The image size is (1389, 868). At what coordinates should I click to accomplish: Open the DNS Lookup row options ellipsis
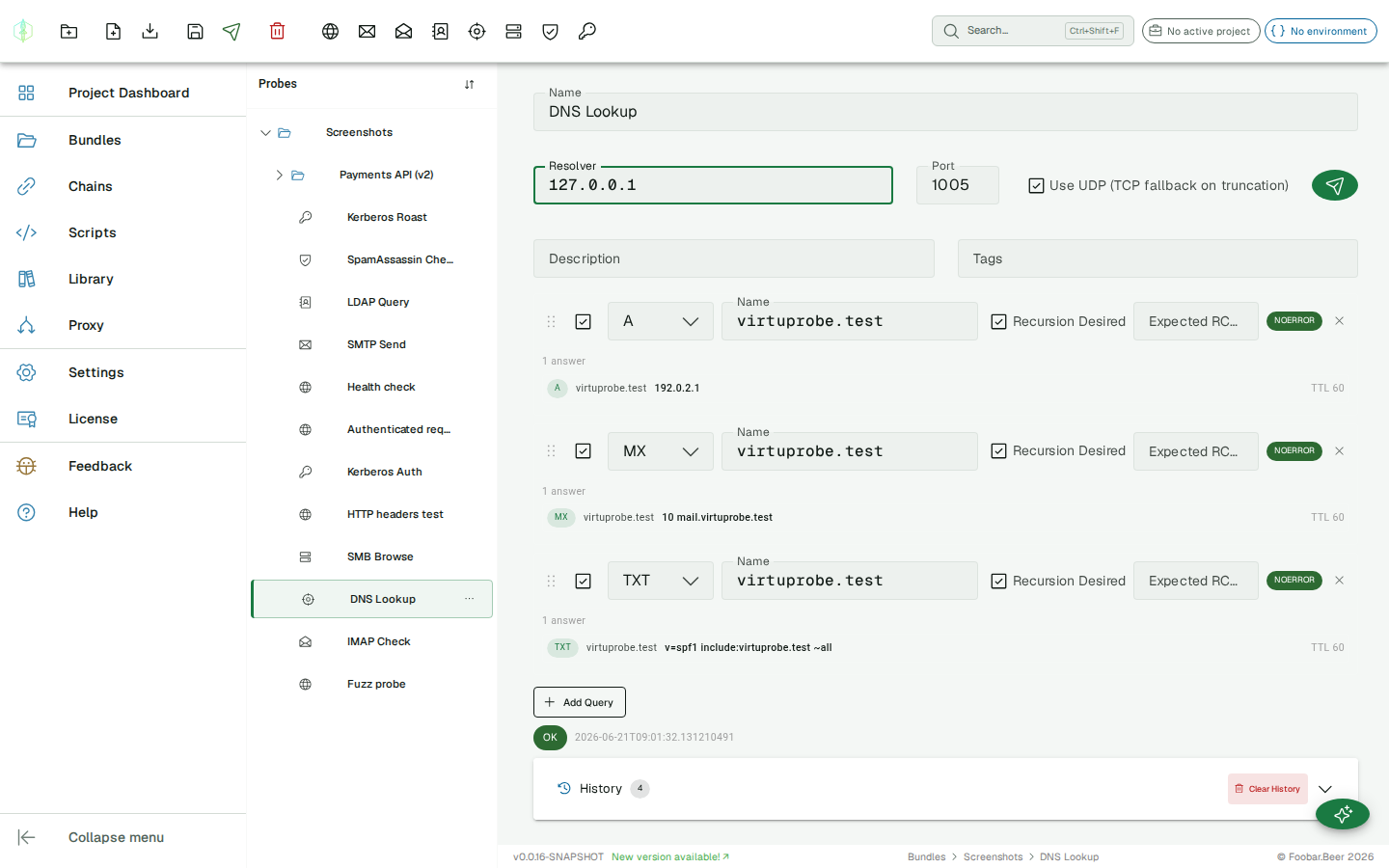[470, 599]
